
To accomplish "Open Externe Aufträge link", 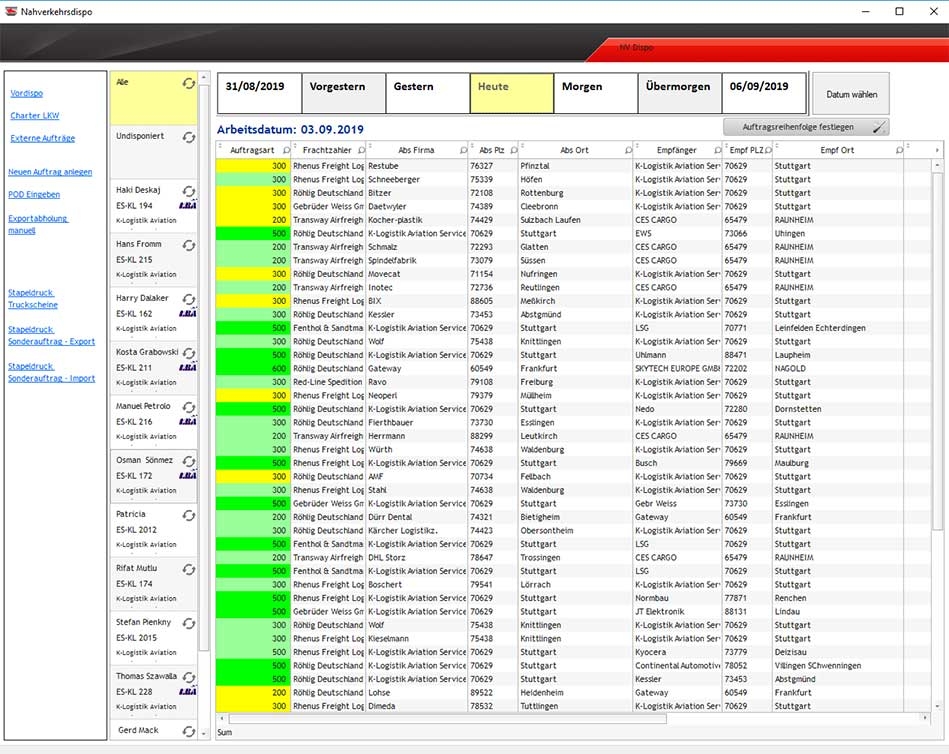I will (x=42, y=138).
